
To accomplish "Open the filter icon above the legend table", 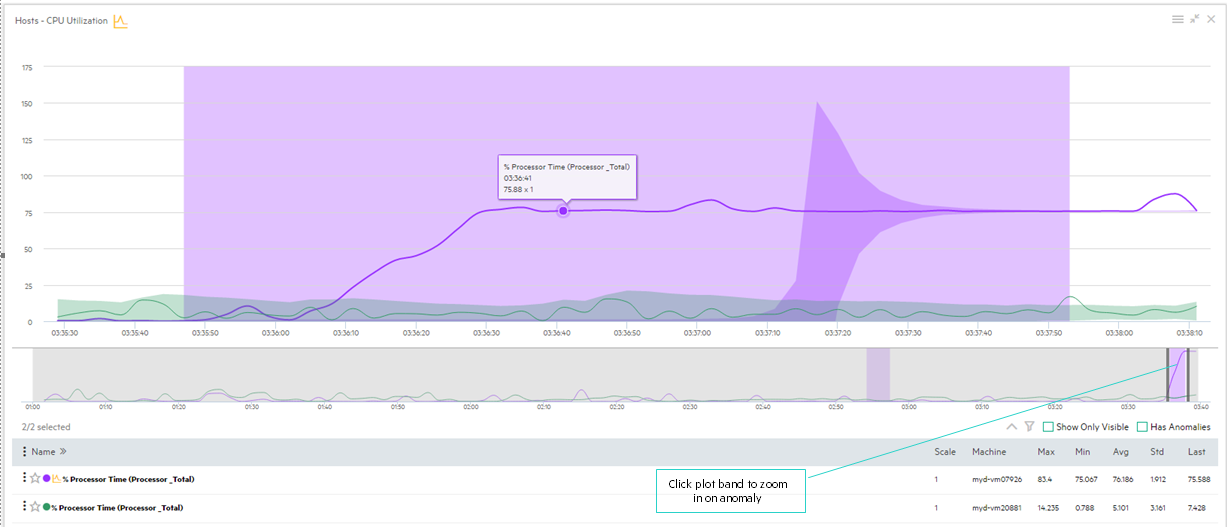I will (1028, 427).
